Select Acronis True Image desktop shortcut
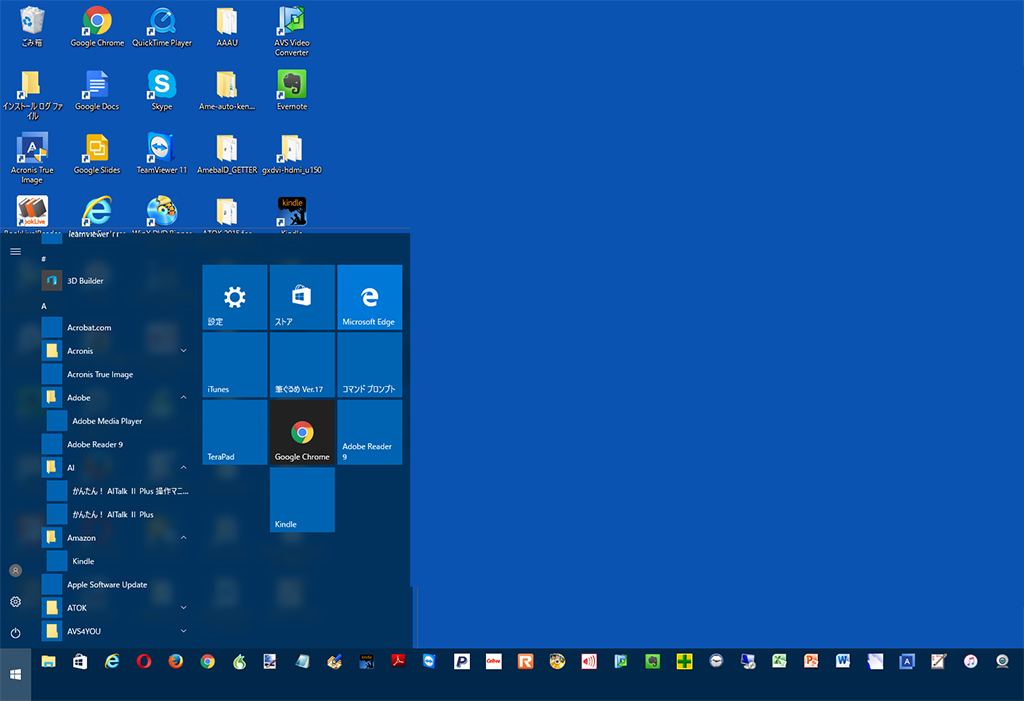This screenshot has height=701, width=1024. coord(32,158)
